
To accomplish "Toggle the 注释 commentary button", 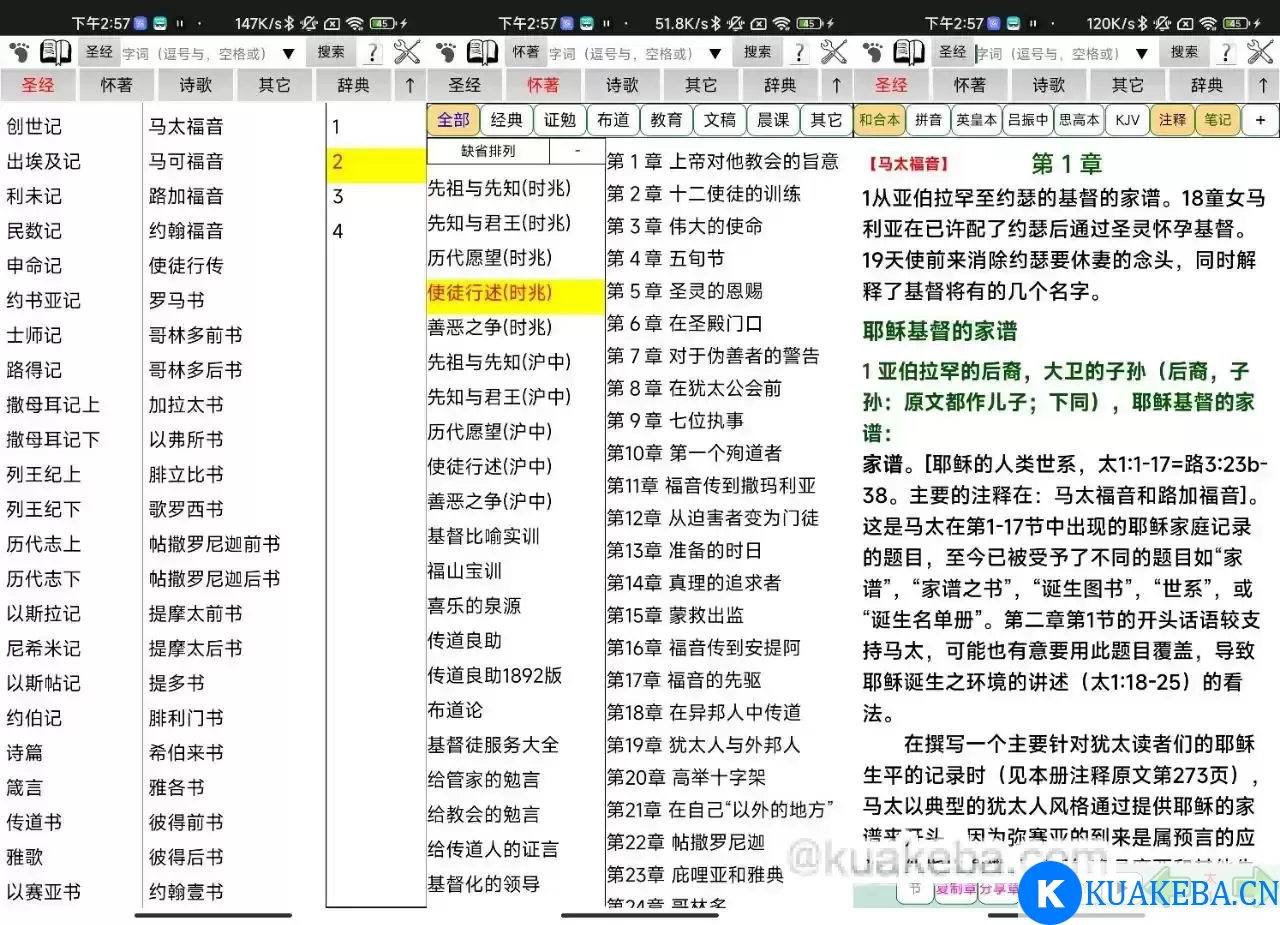I will [x=1172, y=120].
